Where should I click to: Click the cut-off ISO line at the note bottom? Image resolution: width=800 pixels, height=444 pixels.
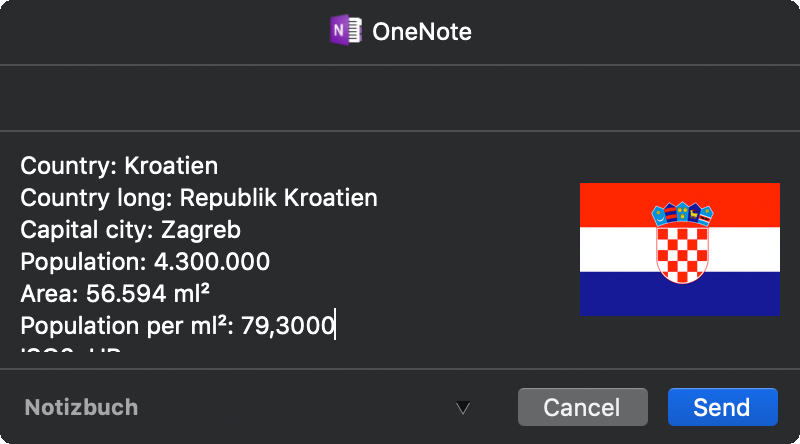point(71,351)
